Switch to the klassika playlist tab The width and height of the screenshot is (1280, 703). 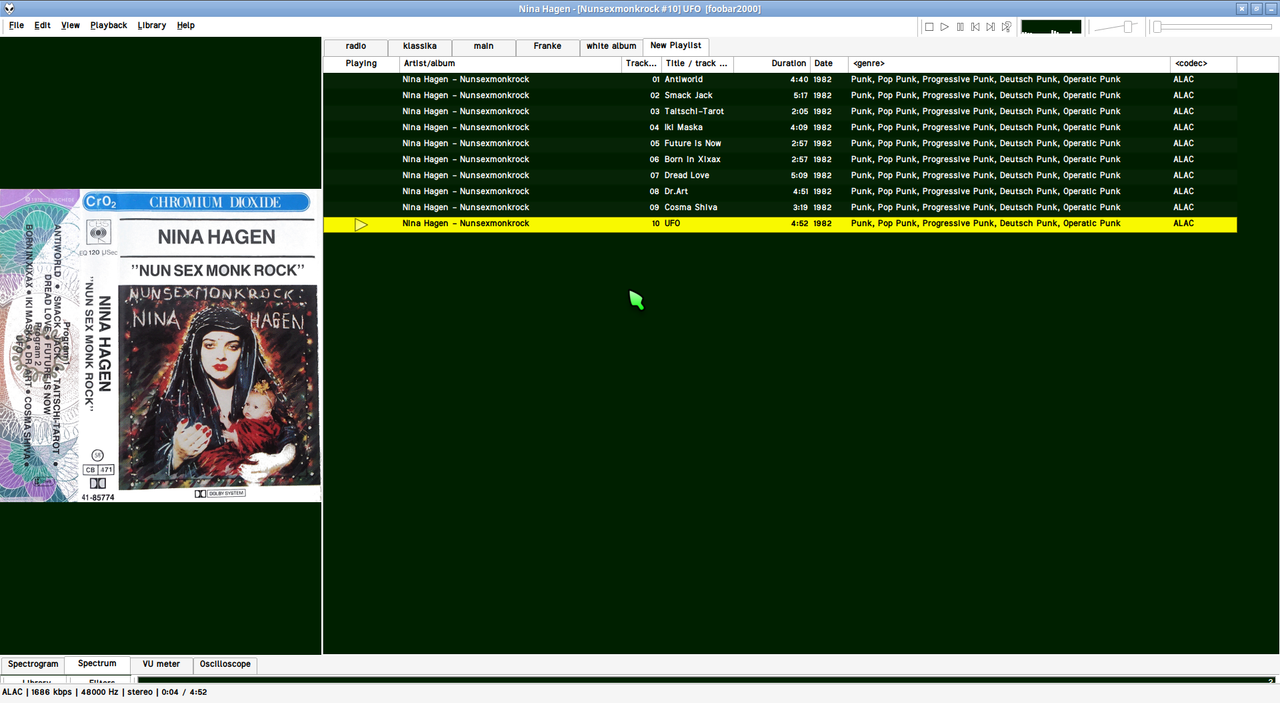click(x=420, y=46)
